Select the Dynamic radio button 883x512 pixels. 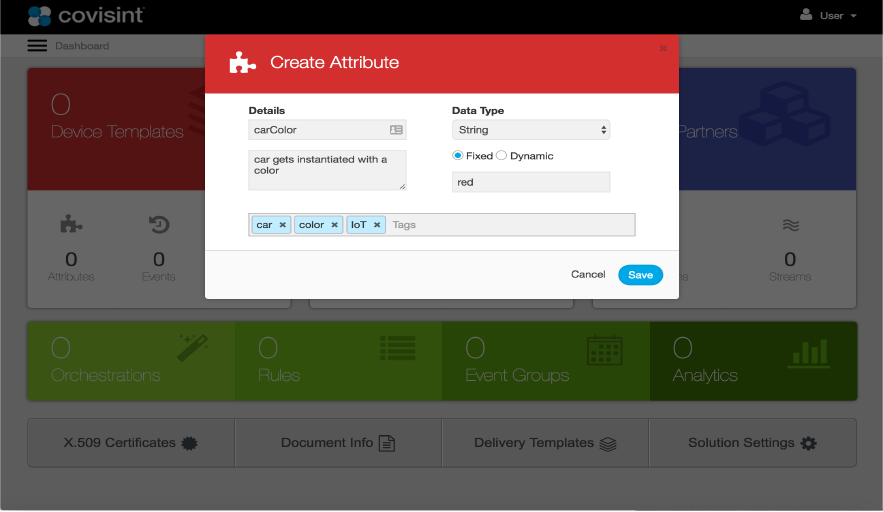(x=502, y=156)
